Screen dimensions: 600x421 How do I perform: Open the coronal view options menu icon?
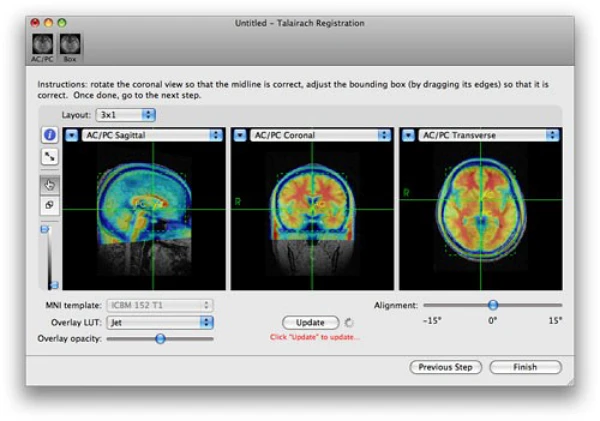point(240,135)
